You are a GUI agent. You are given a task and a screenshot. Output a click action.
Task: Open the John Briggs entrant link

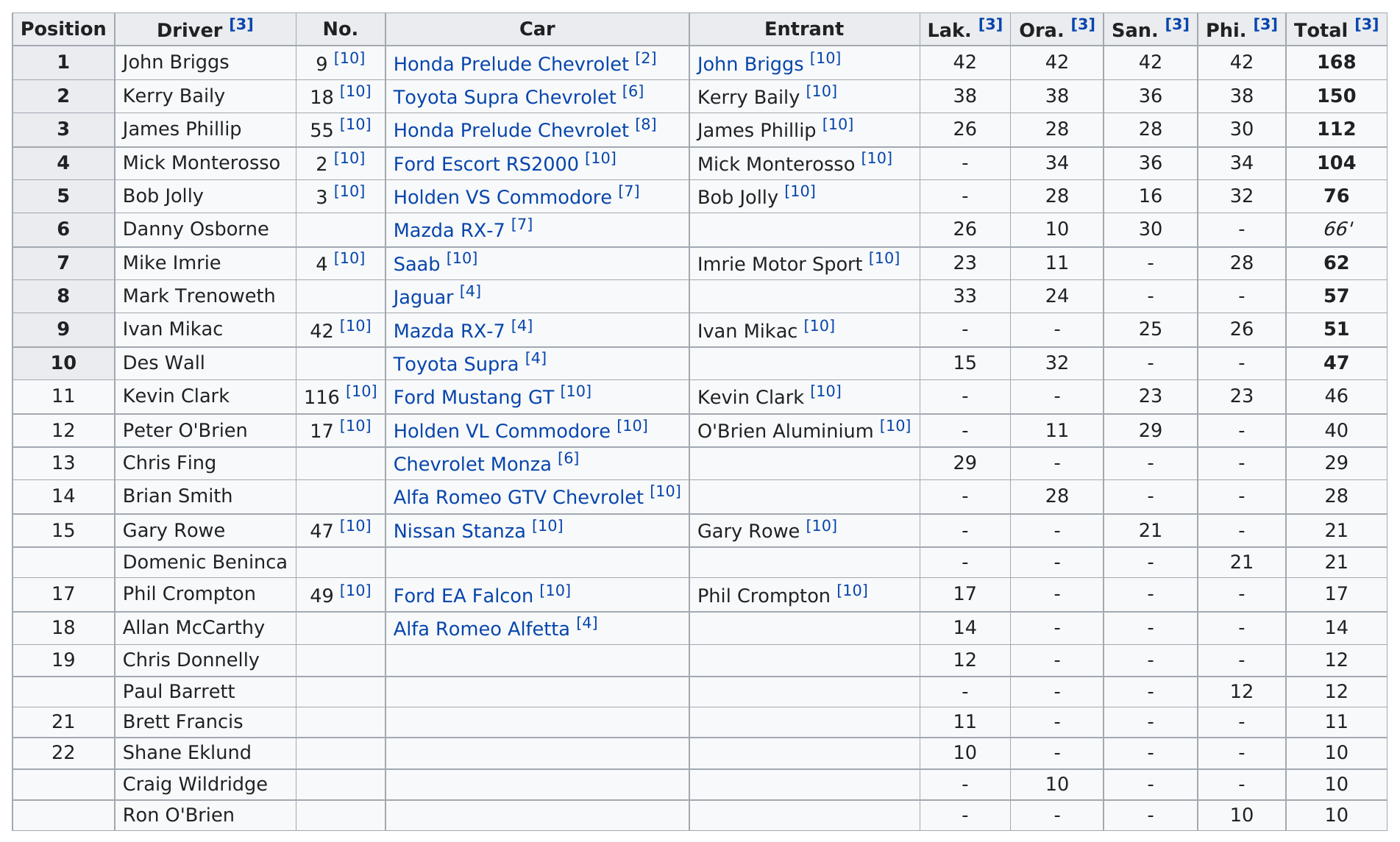(750, 64)
